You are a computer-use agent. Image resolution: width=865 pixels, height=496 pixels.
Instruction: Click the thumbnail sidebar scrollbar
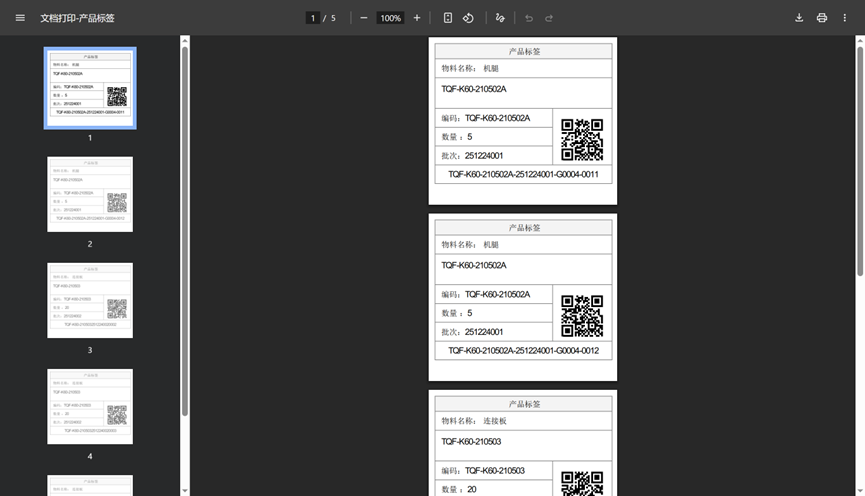pyautogui.click(x=184, y=230)
